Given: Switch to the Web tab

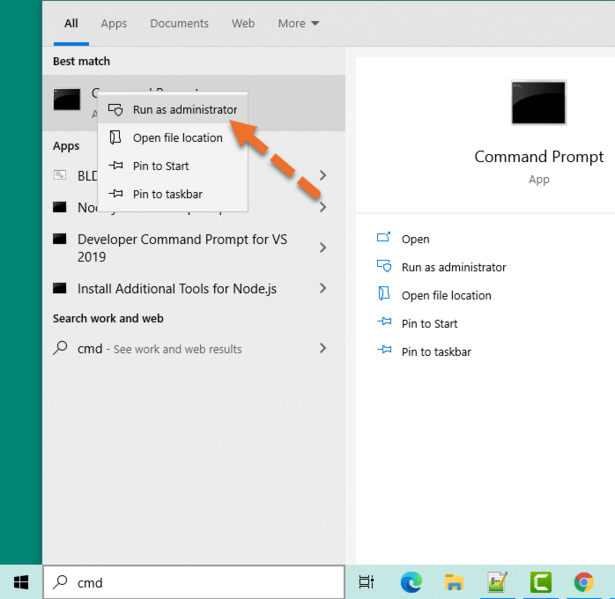Looking at the screenshot, I should coord(243,24).
